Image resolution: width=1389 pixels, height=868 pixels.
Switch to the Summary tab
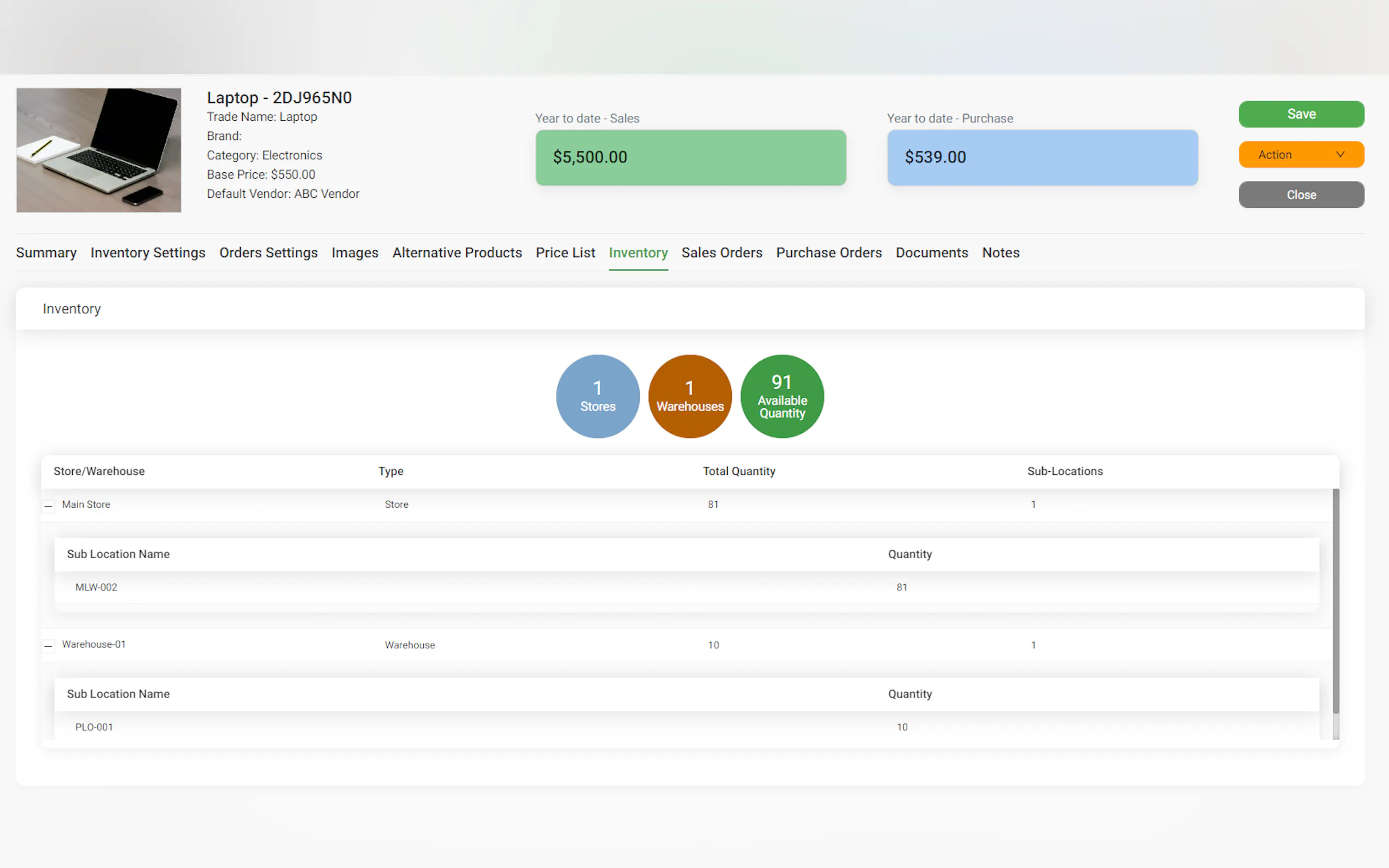coord(46,253)
